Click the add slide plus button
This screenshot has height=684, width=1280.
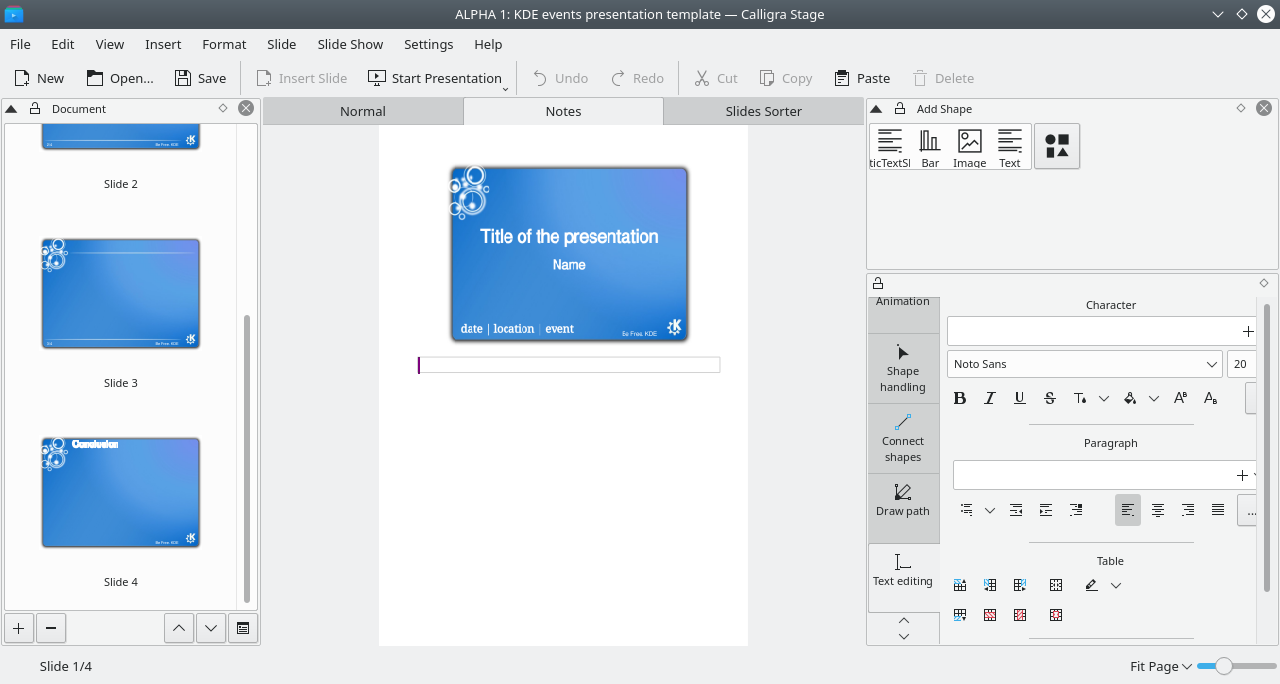pos(19,628)
